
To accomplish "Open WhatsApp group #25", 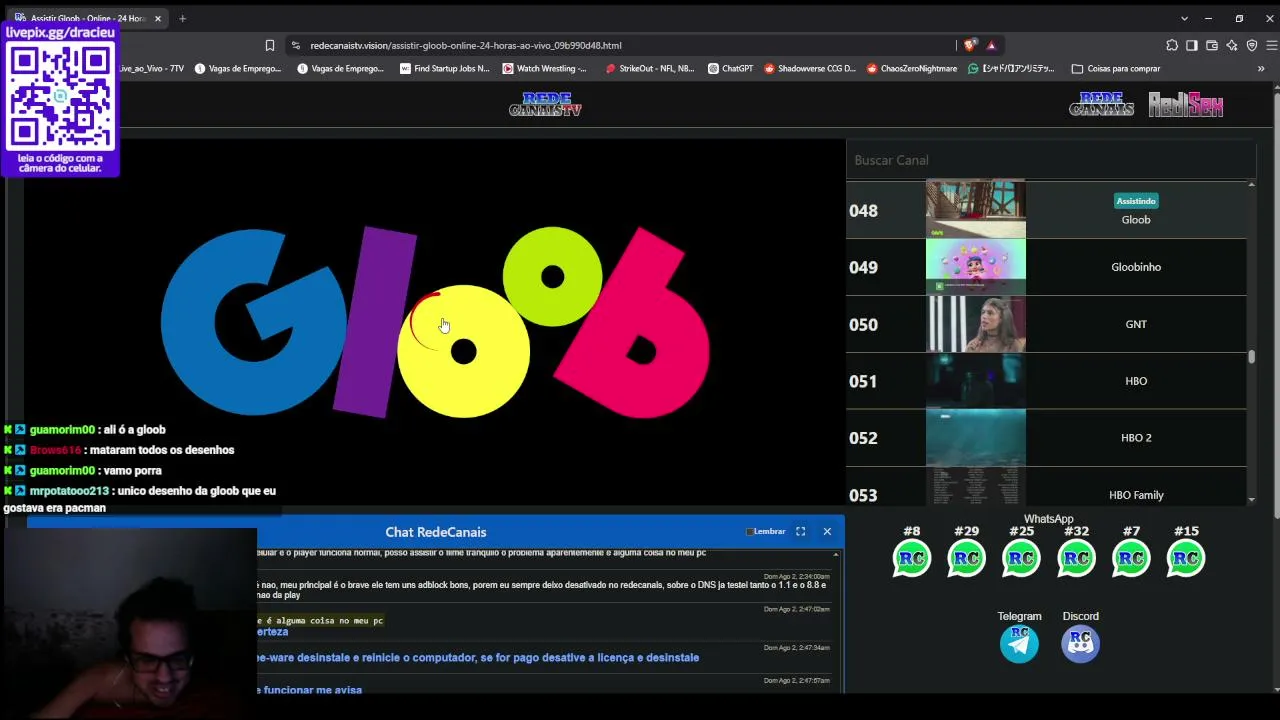I will 1021,558.
